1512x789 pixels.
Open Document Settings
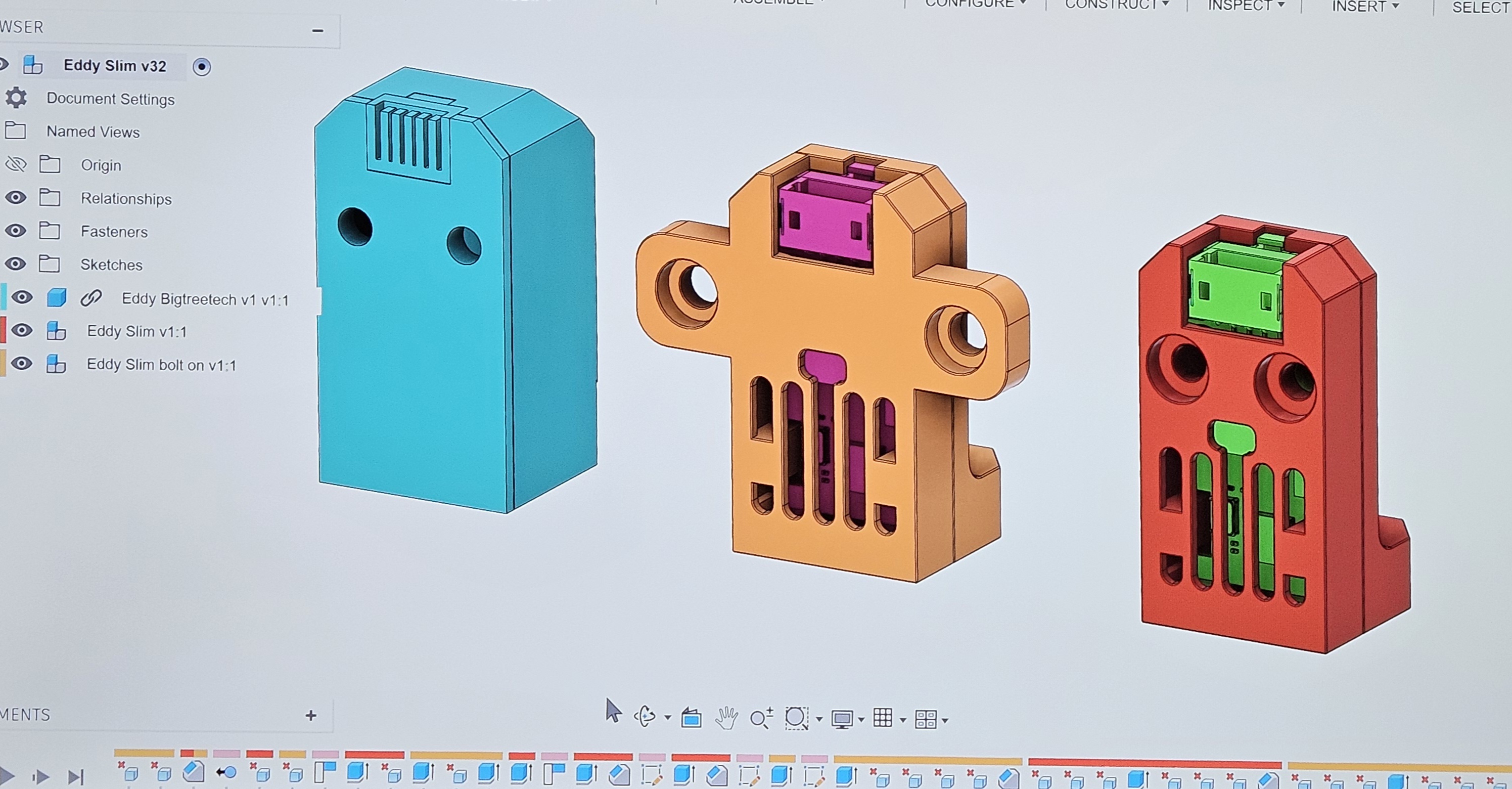(110, 99)
